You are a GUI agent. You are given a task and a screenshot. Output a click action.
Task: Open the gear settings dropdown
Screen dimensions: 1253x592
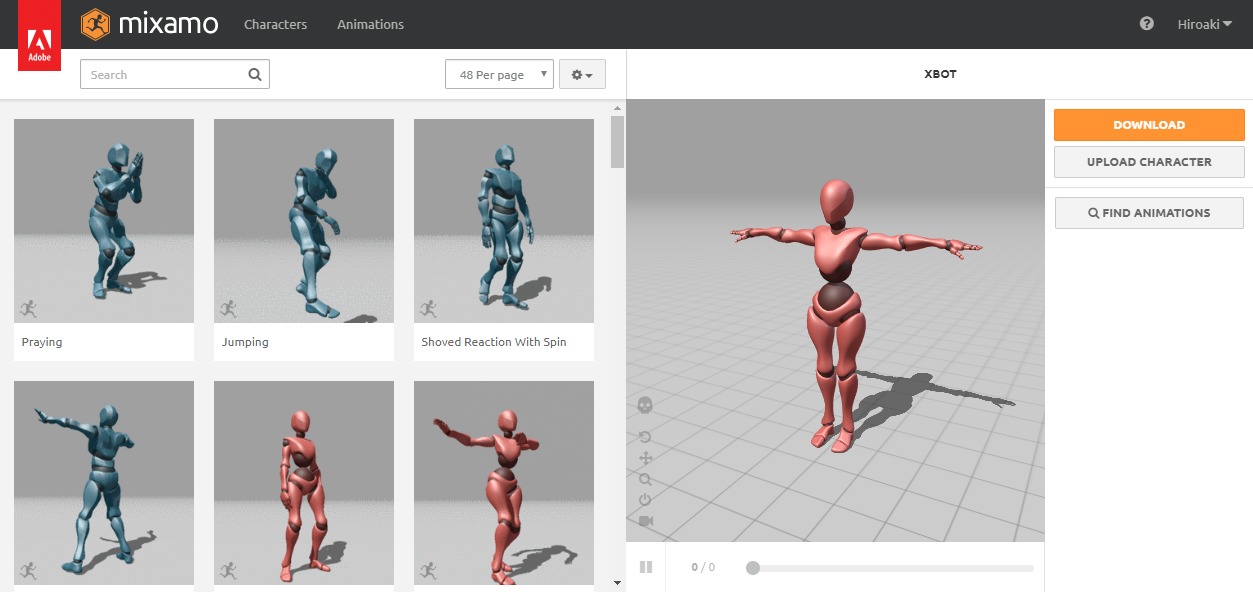[x=582, y=75]
